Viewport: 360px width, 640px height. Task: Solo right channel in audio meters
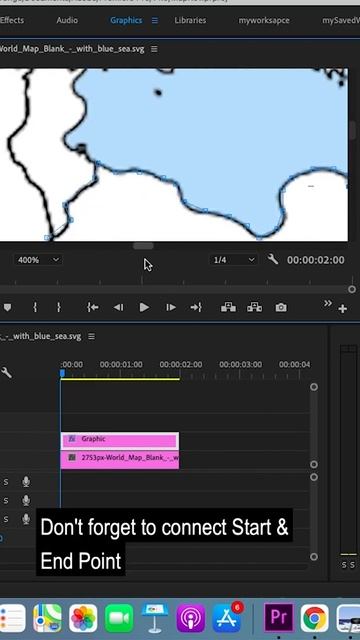pyautogui.click(x=352, y=565)
